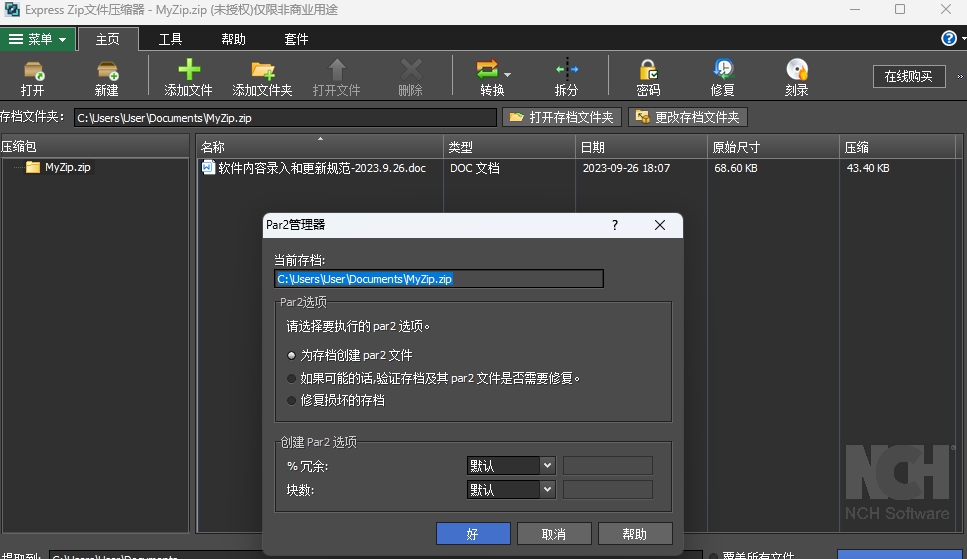This screenshot has width=967, height=559.
Task: Click the Open File up-arrow icon
Action: tap(337, 70)
